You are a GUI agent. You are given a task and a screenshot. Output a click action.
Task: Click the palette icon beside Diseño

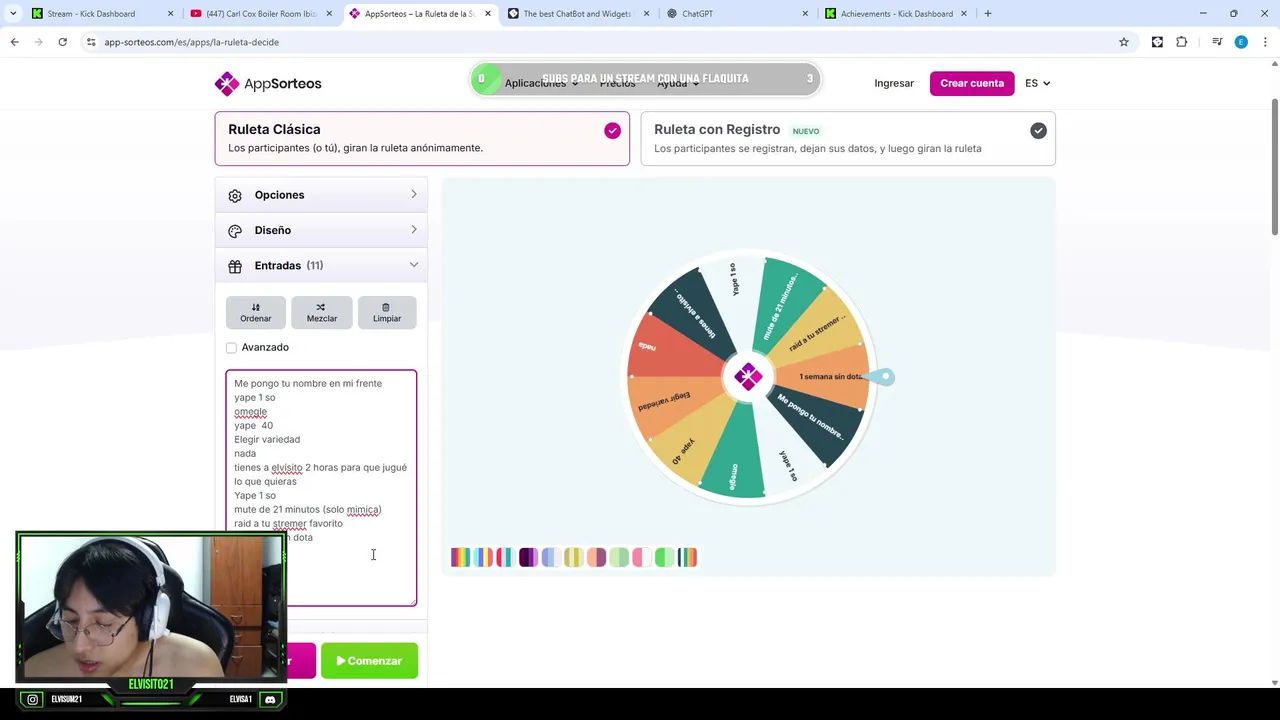click(x=235, y=231)
